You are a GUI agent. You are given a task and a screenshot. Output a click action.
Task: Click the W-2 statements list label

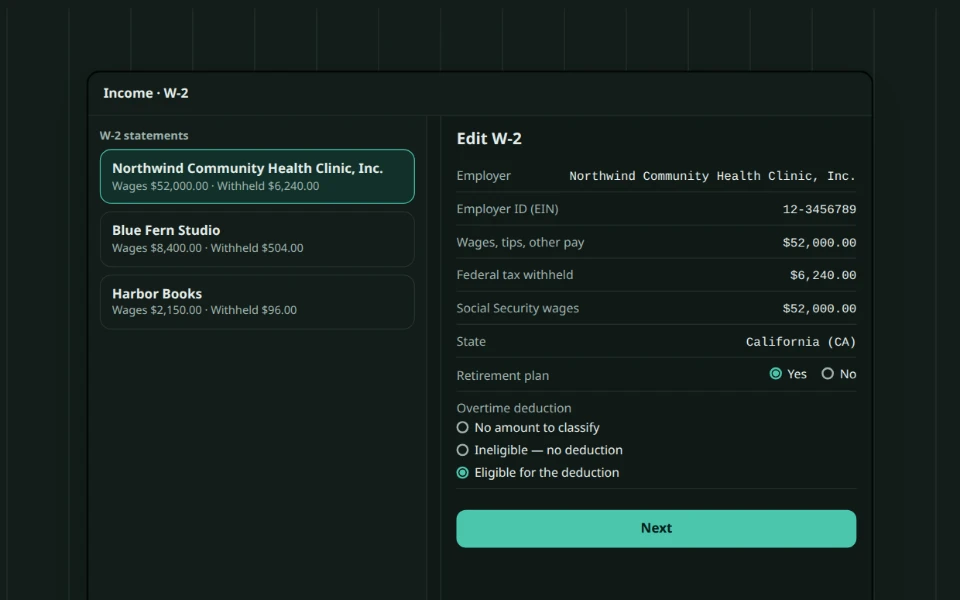click(144, 136)
